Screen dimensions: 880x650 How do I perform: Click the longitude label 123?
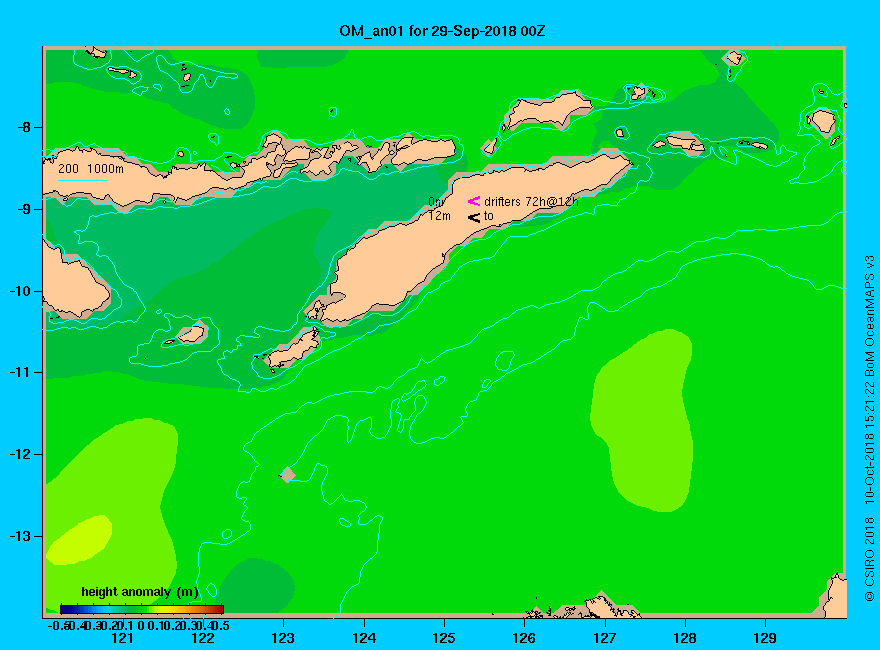283,638
